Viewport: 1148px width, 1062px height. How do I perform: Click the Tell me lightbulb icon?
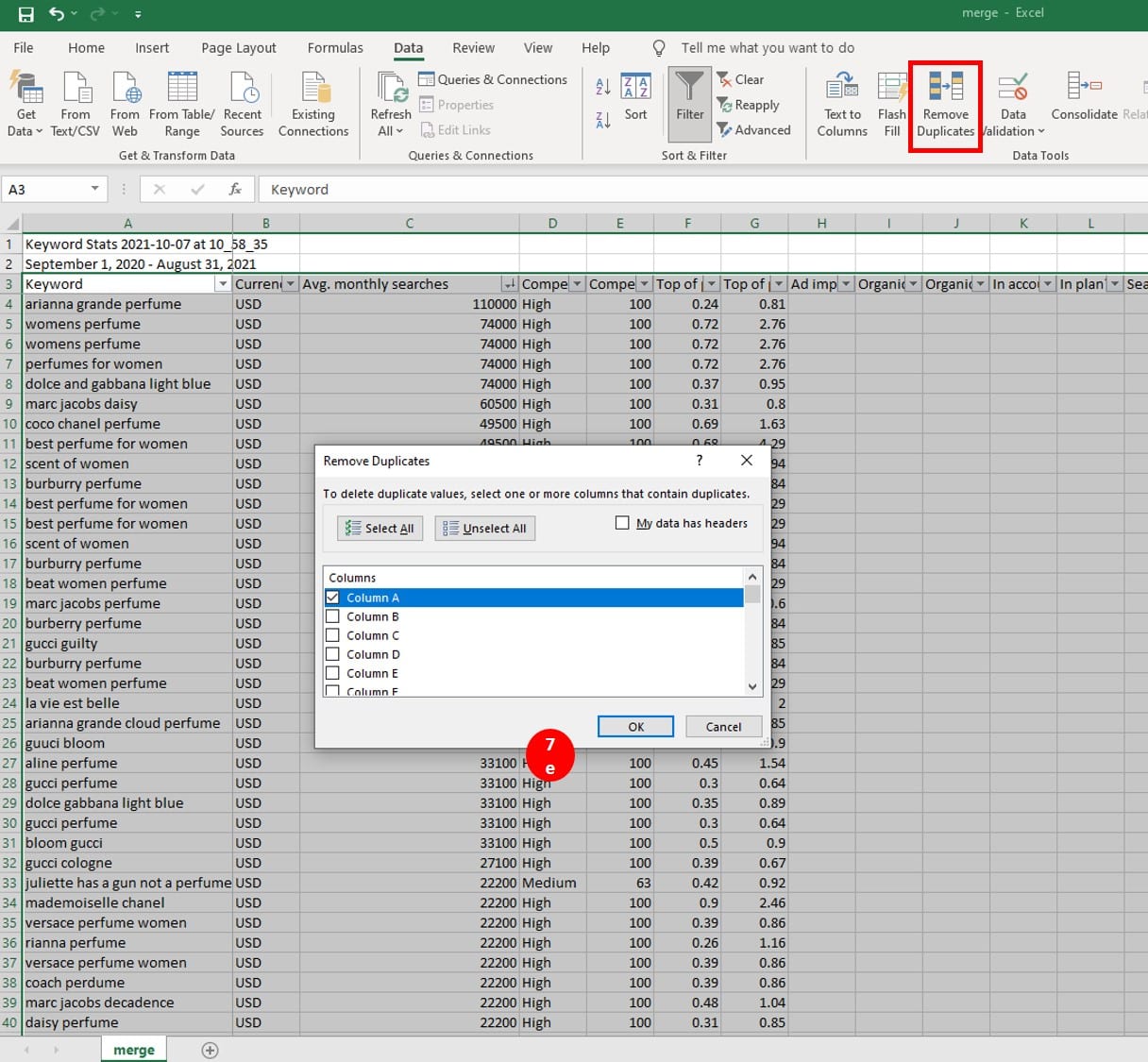[659, 47]
